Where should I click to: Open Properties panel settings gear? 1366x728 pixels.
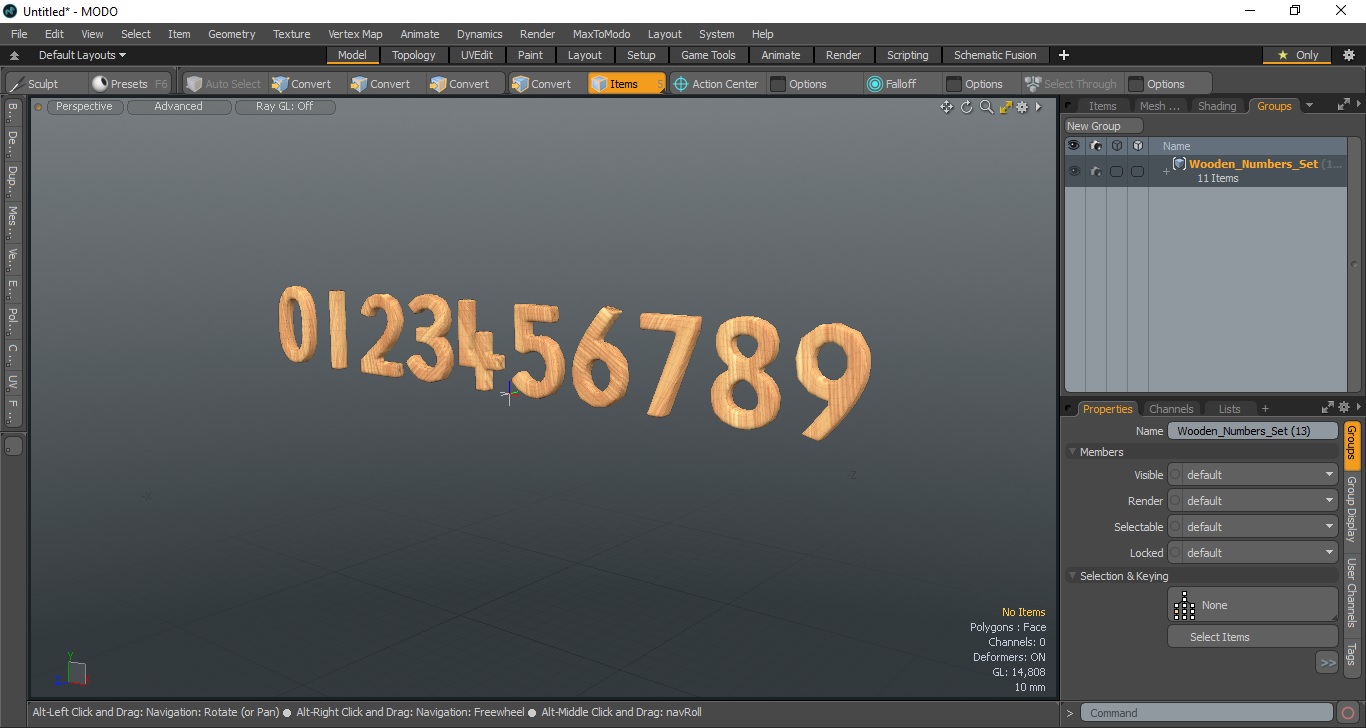(x=1344, y=408)
